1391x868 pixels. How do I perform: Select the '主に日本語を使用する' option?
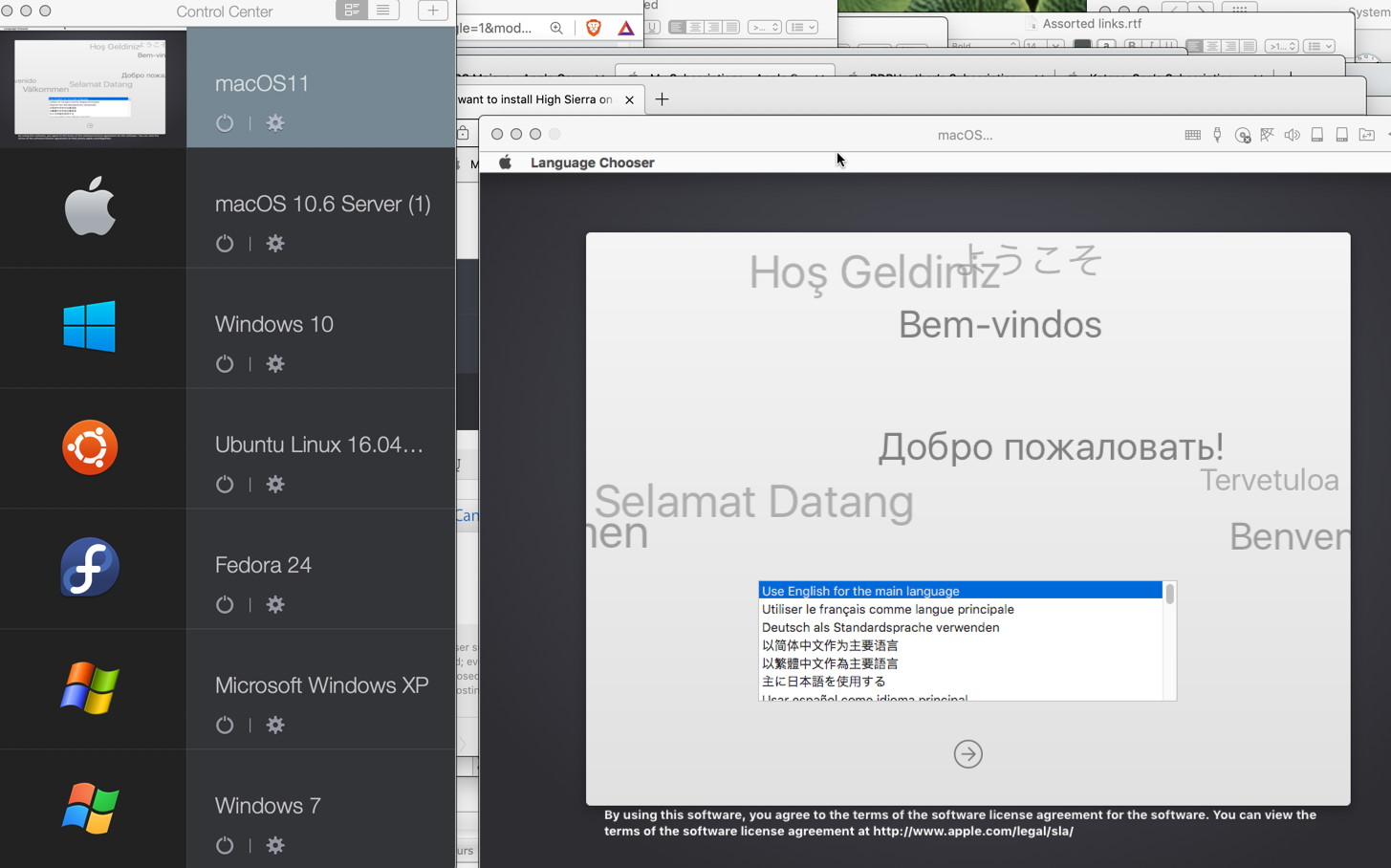point(960,682)
